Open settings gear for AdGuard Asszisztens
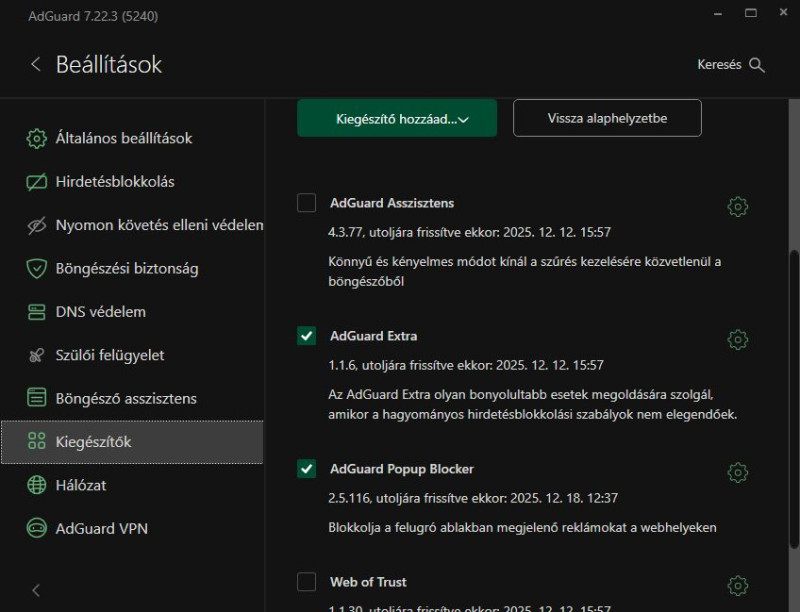 (x=738, y=207)
